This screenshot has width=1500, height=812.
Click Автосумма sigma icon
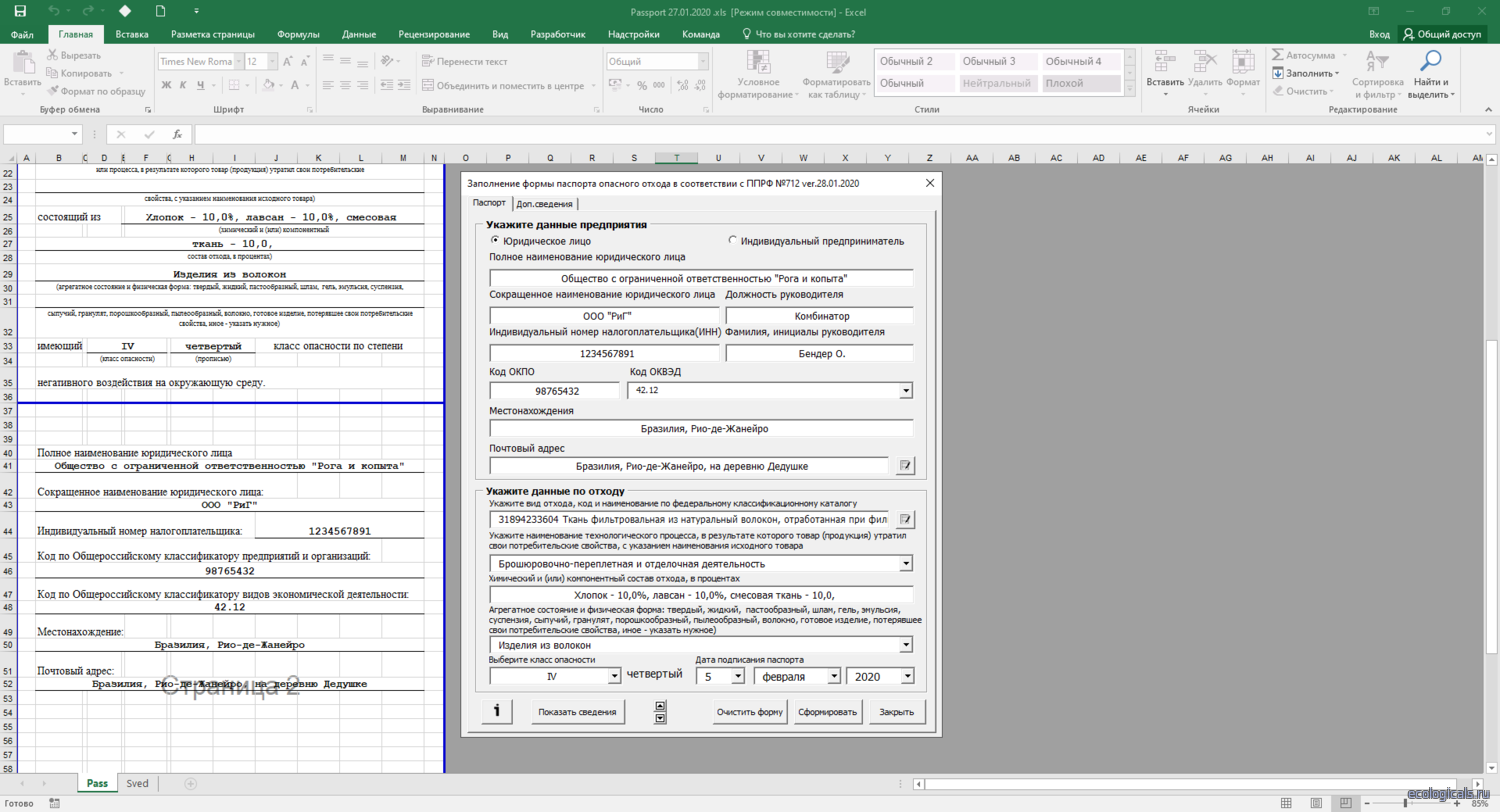pyautogui.click(x=1278, y=55)
